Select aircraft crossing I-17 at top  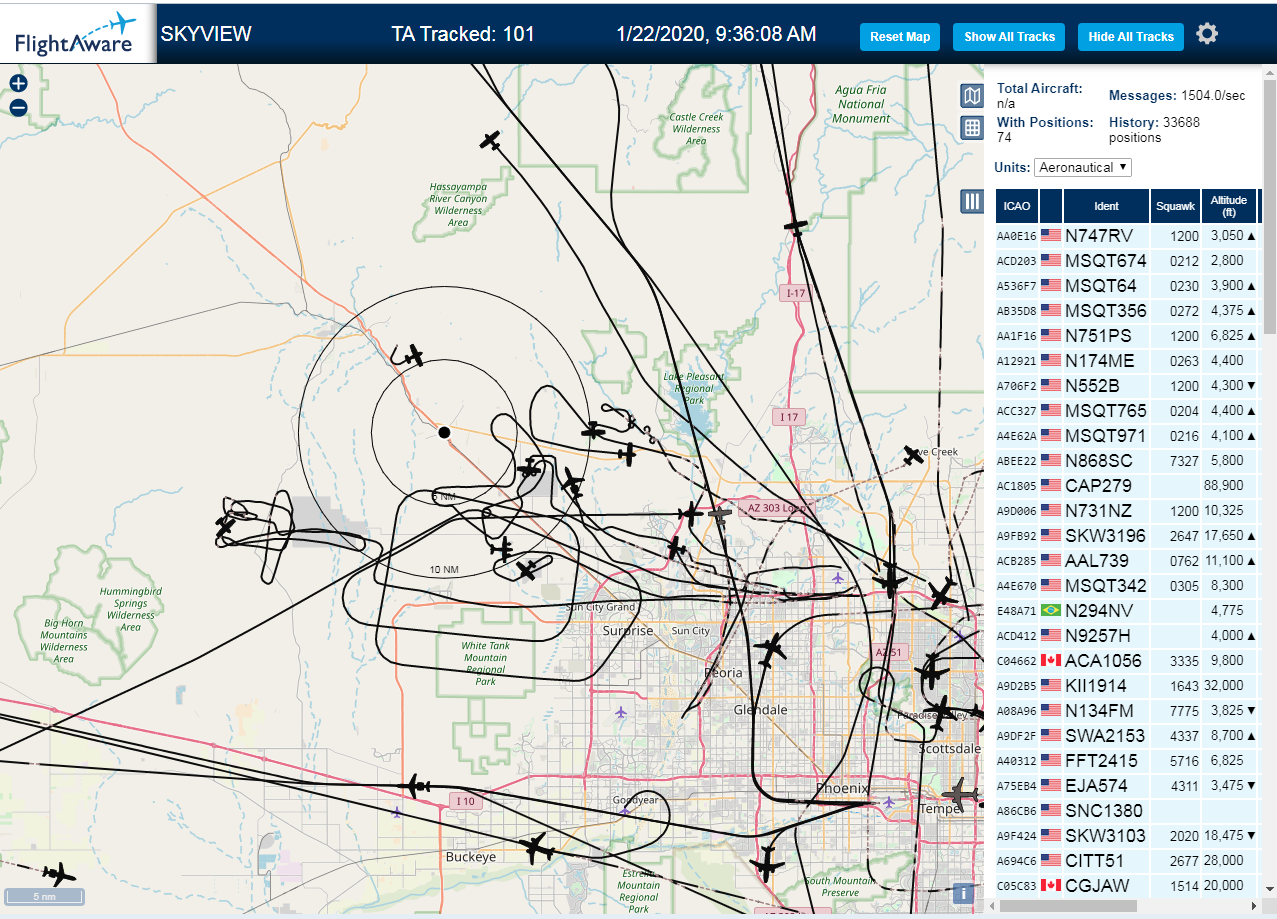coord(796,225)
